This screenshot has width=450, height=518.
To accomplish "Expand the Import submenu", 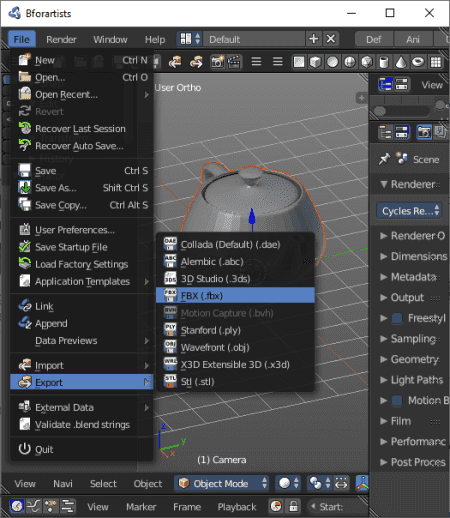I will (x=82, y=365).
